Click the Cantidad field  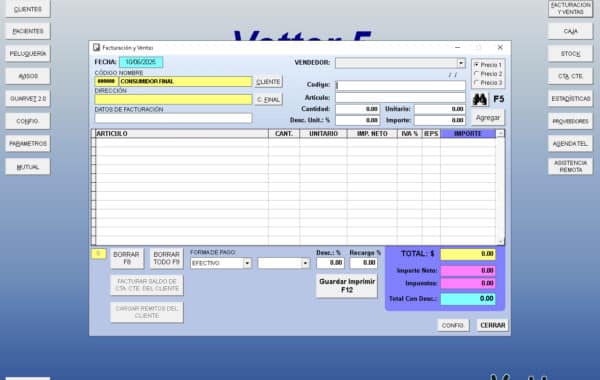(x=357, y=109)
